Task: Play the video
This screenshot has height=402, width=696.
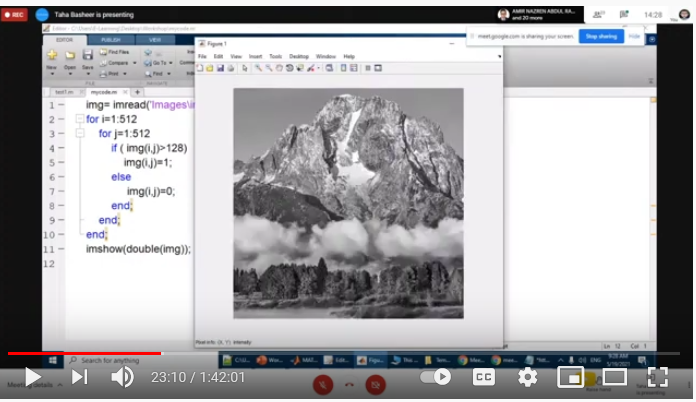Action: coord(32,377)
